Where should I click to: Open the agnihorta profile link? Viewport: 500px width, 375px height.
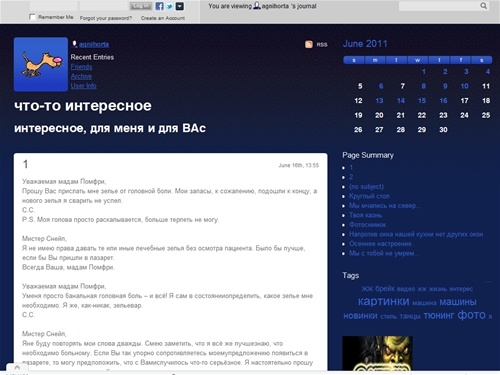pyautogui.click(x=94, y=44)
